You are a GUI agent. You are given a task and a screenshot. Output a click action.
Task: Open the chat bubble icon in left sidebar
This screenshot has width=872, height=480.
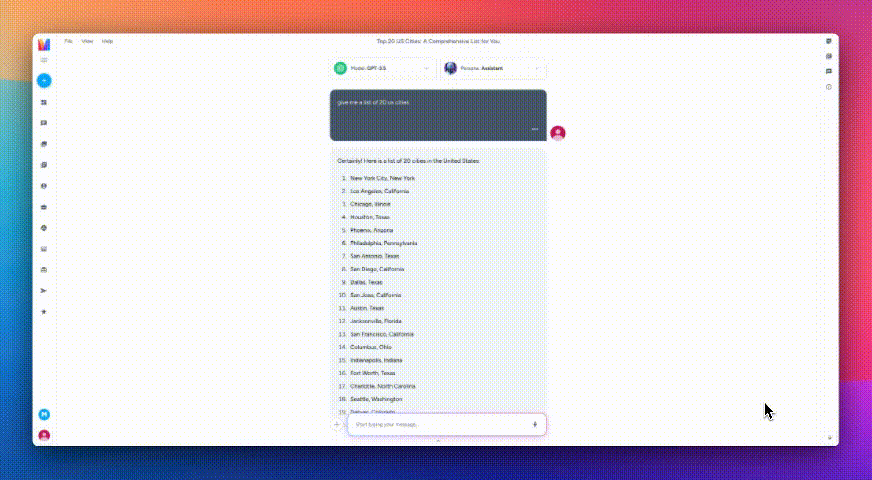(x=44, y=123)
